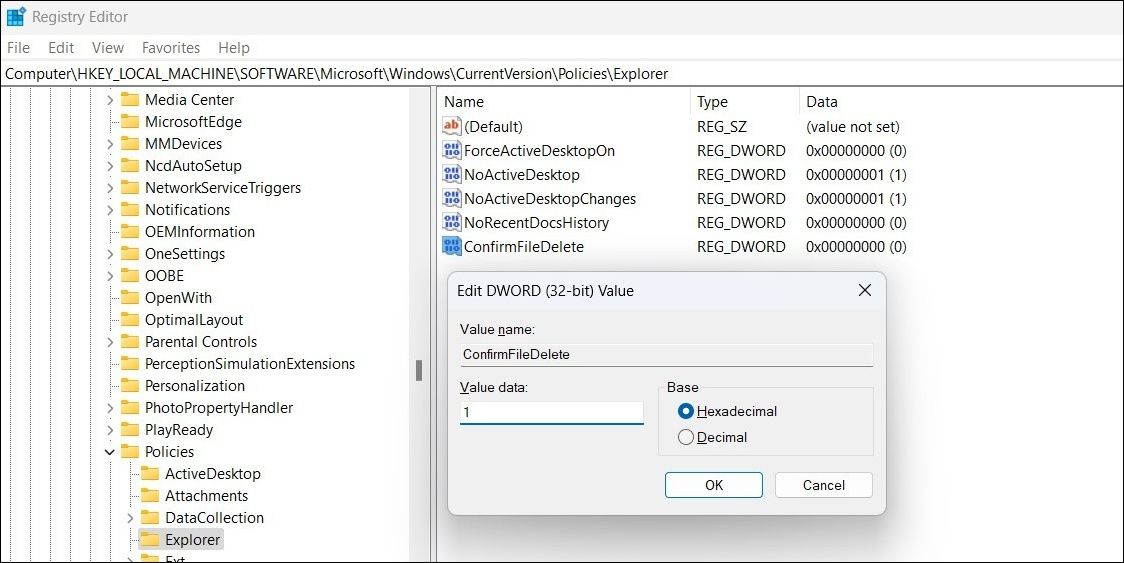Collapse the Policies tree node
This screenshot has width=1124, height=563.
coord(110,452)
